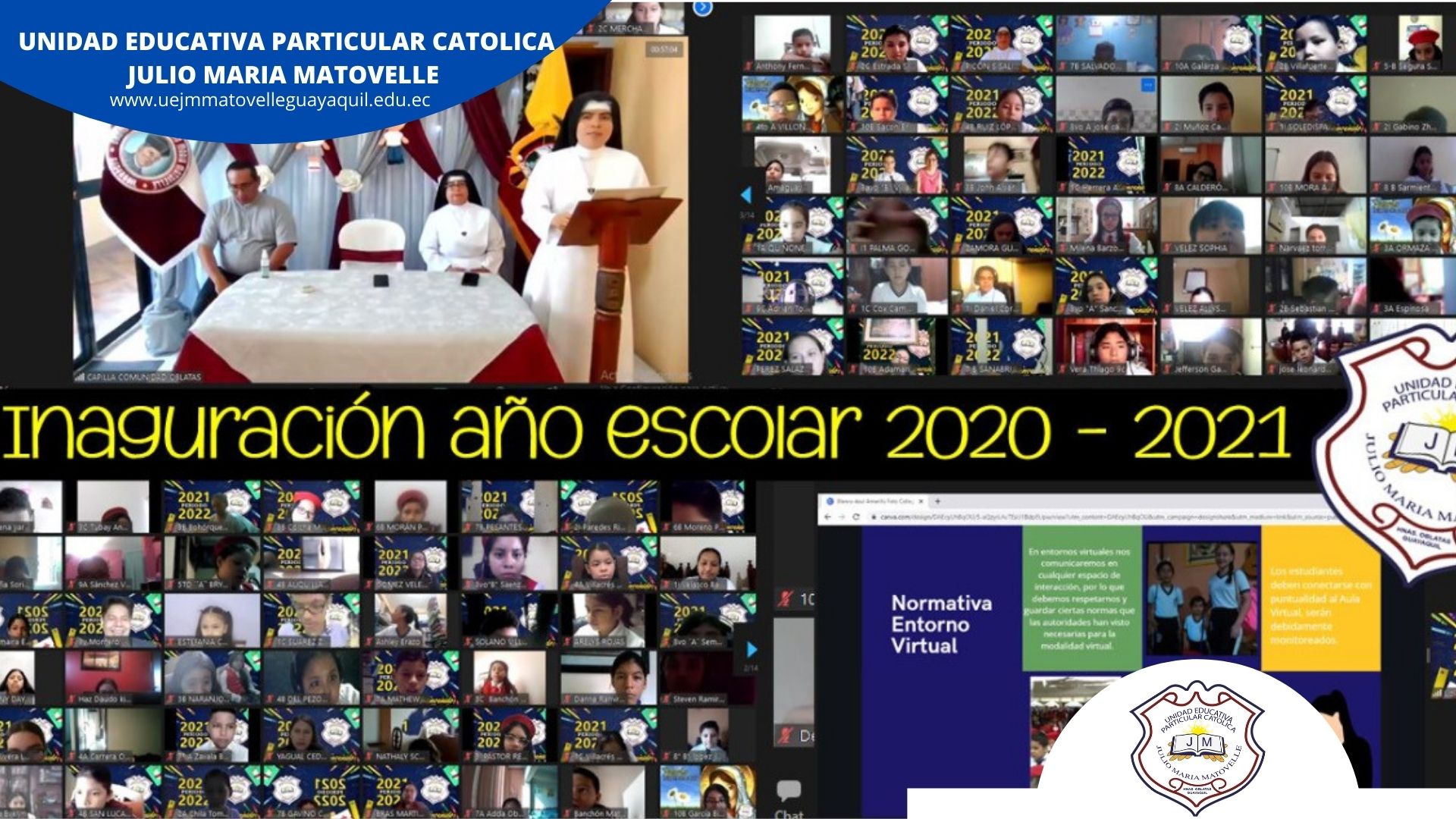Click next gallery page arrow in bottom grid
Screen dimensions: 1456x819
click(x=752, y=649)
